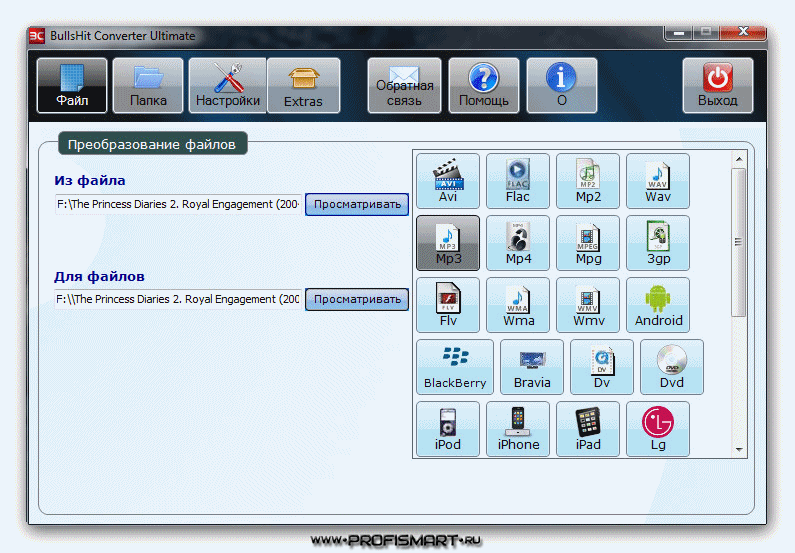This screenshot has height=553, width=795.
Task: Pick the Android device preset
Action: point(658,305)
